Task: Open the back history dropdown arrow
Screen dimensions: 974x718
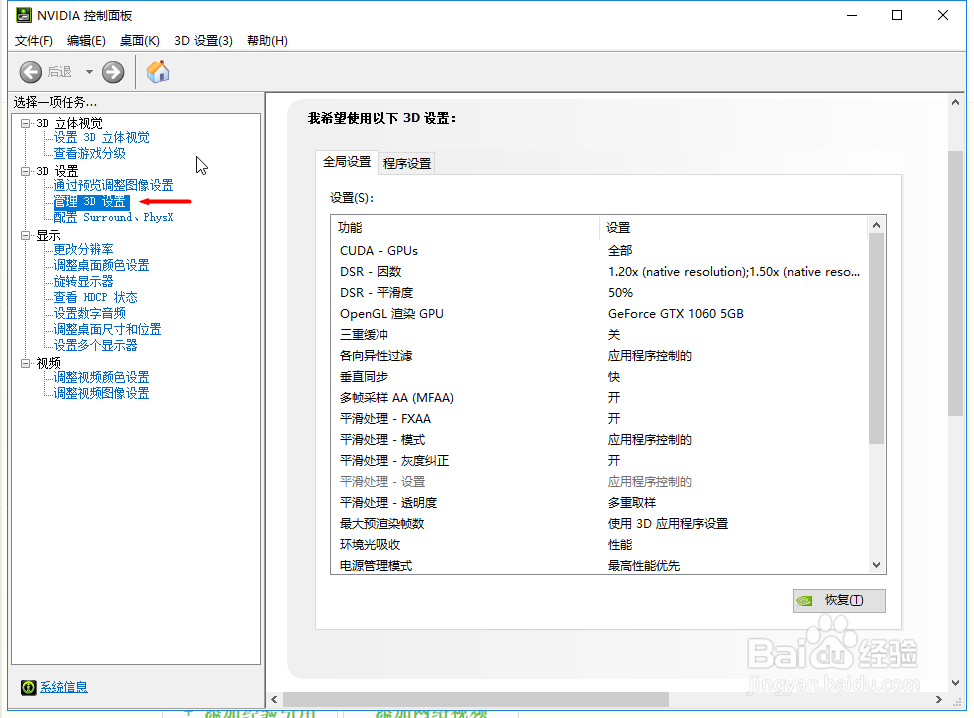Action: (89, 72)
